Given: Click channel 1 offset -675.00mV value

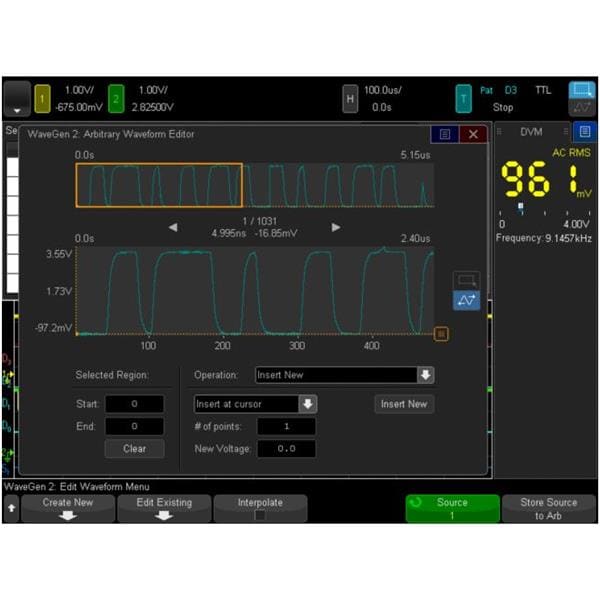Looking at the screenshot, I should pyautogui.click(x=79, y=107).
